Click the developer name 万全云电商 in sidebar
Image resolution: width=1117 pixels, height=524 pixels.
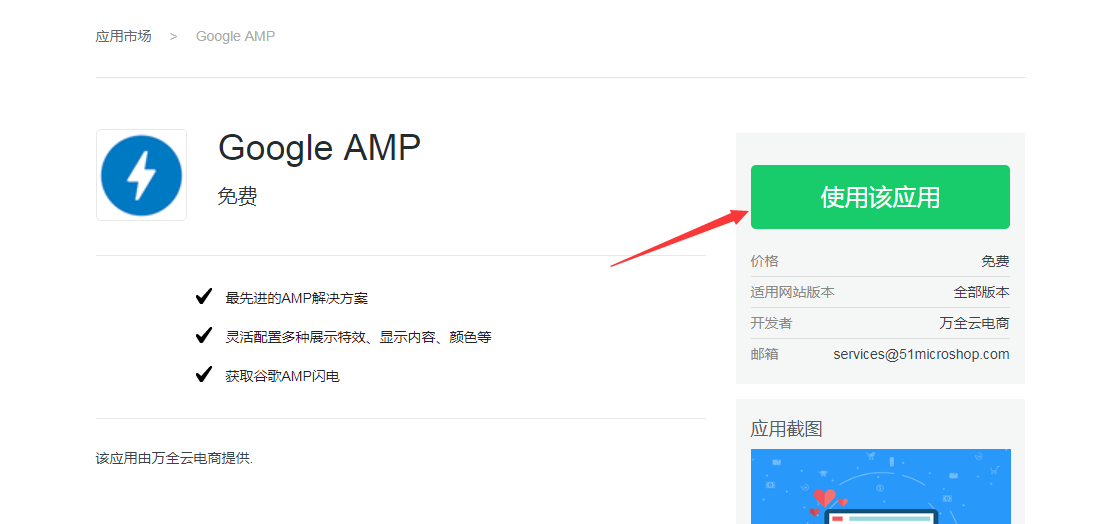(x=974, y=323)
